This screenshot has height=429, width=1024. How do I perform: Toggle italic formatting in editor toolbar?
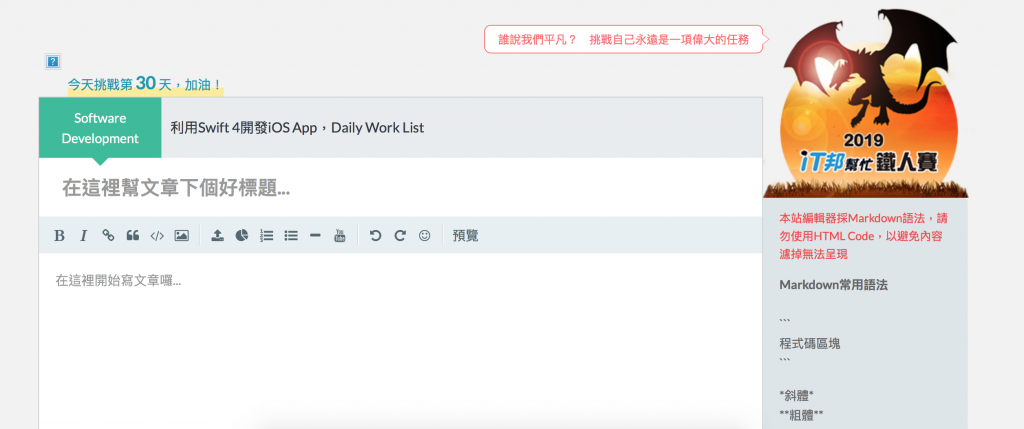[x=84, y=236]
